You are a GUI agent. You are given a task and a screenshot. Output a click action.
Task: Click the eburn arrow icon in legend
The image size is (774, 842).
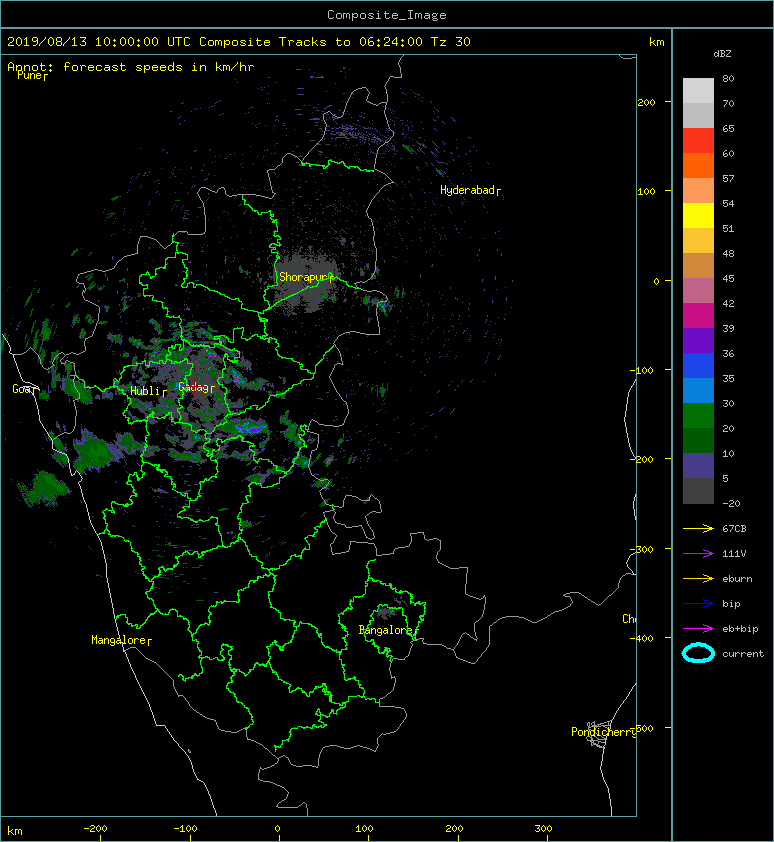point(698,578)
